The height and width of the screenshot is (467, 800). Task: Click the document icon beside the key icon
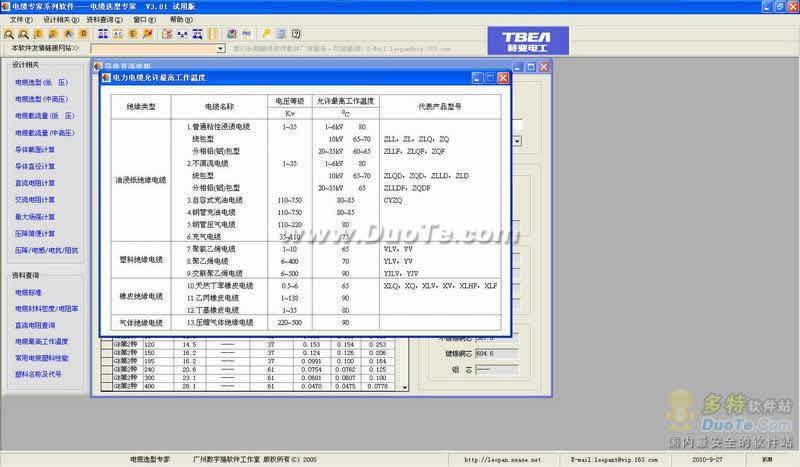coord(281,33)
